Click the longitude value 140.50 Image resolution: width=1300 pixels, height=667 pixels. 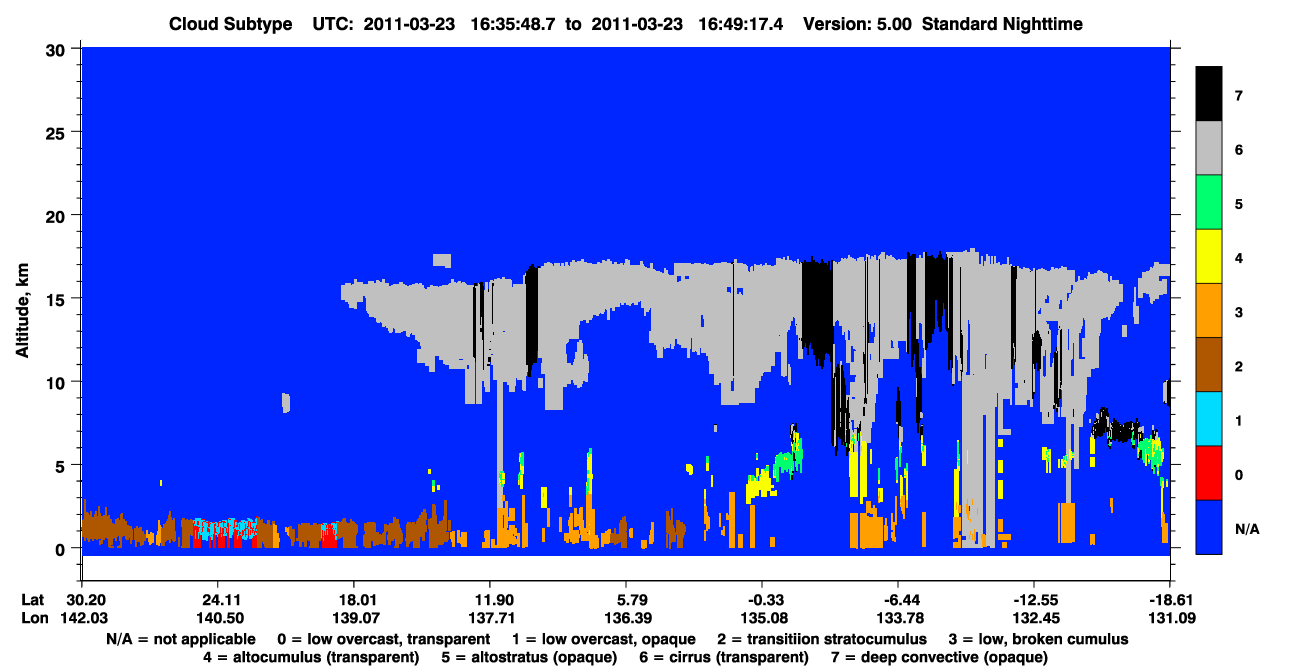click(x=217, y=618)
